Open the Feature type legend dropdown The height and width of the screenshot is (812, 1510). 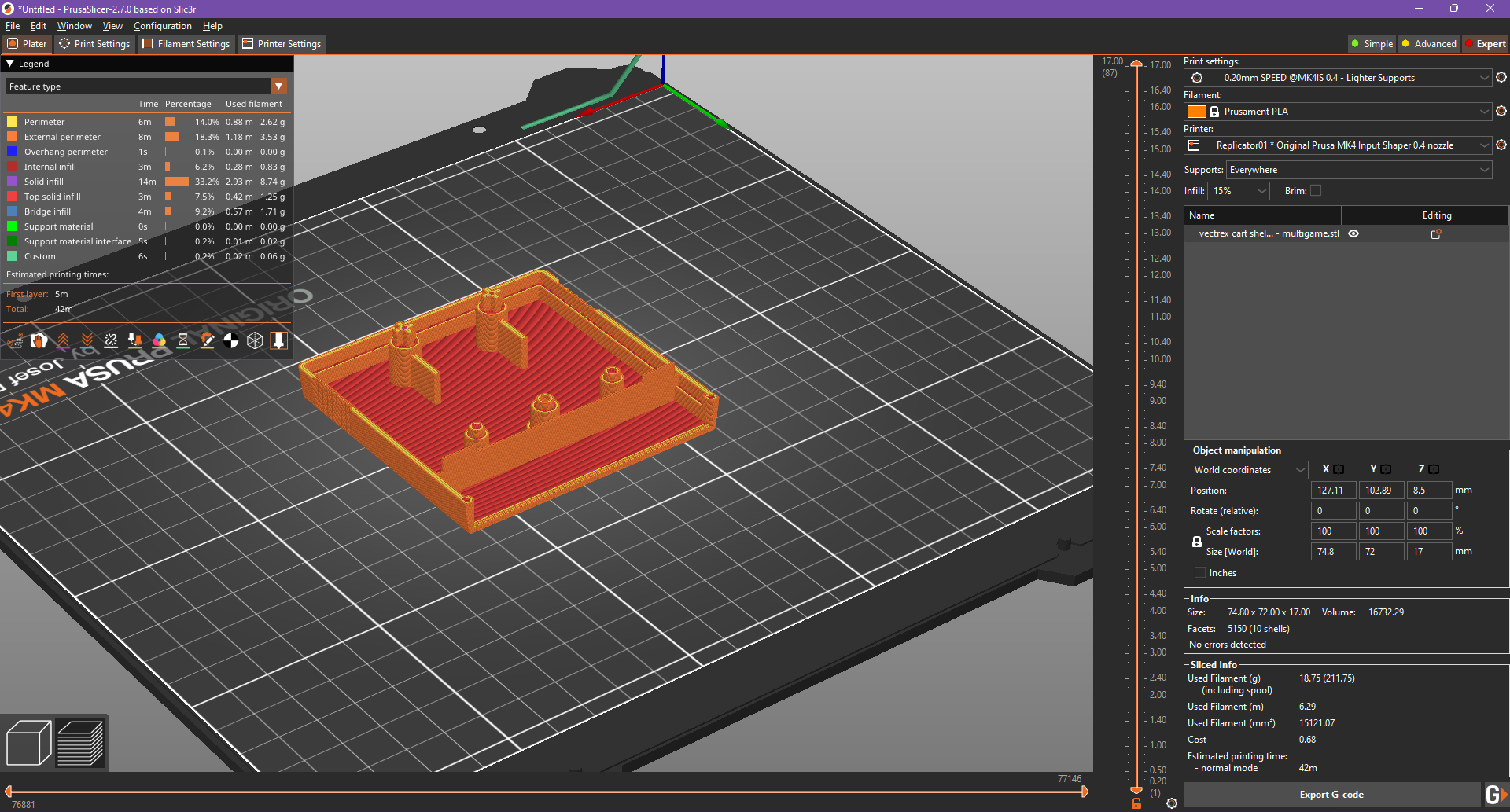[278, 86]
